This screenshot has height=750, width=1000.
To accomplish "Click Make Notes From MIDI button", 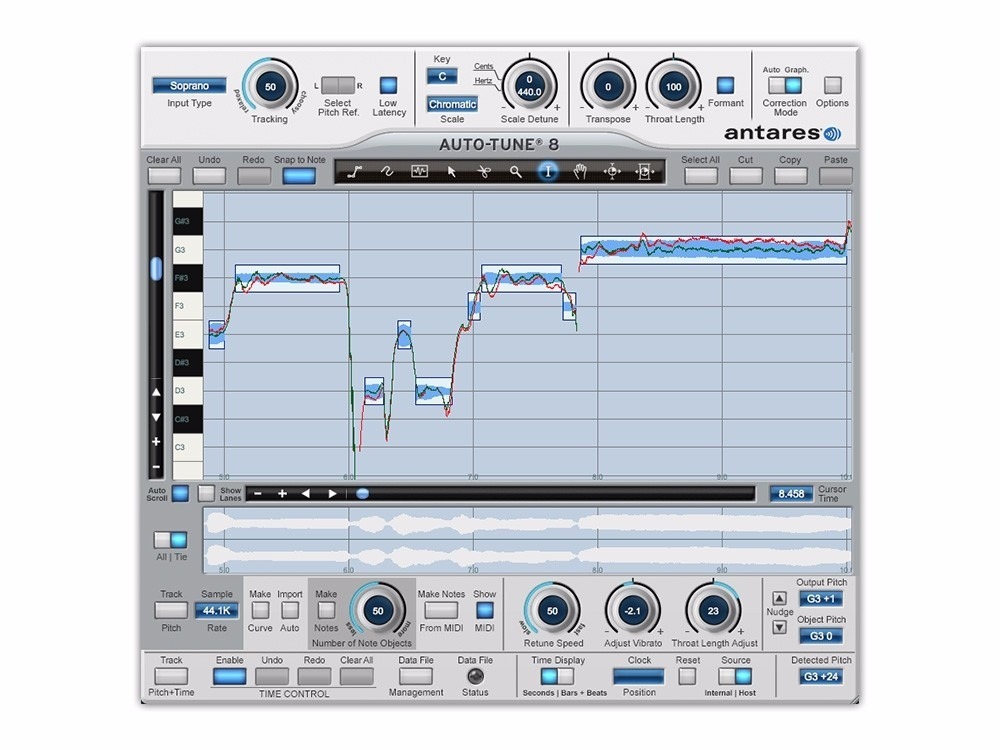I will tap(441, 611).
